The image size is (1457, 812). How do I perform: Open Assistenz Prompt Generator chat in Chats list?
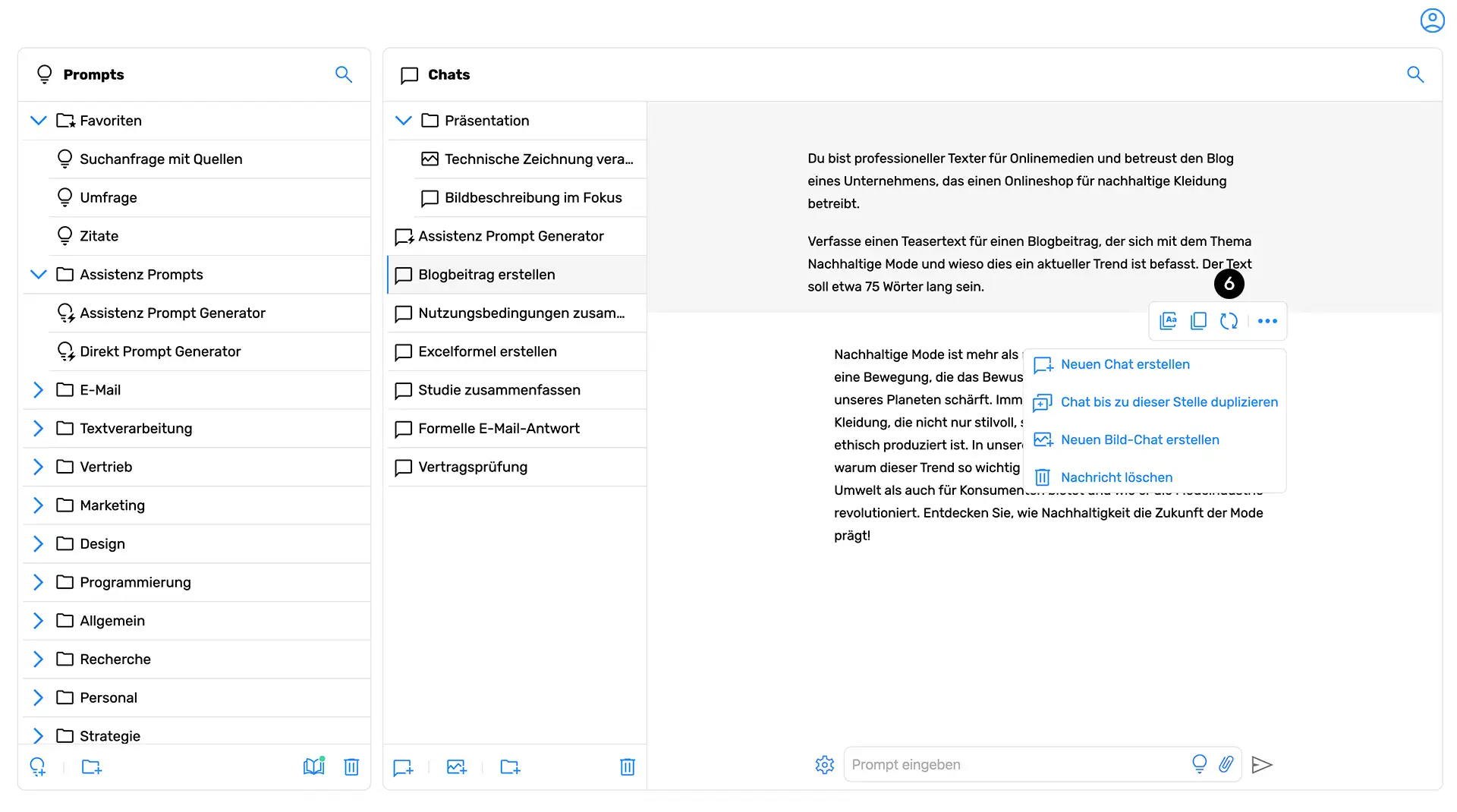[517, 236]
